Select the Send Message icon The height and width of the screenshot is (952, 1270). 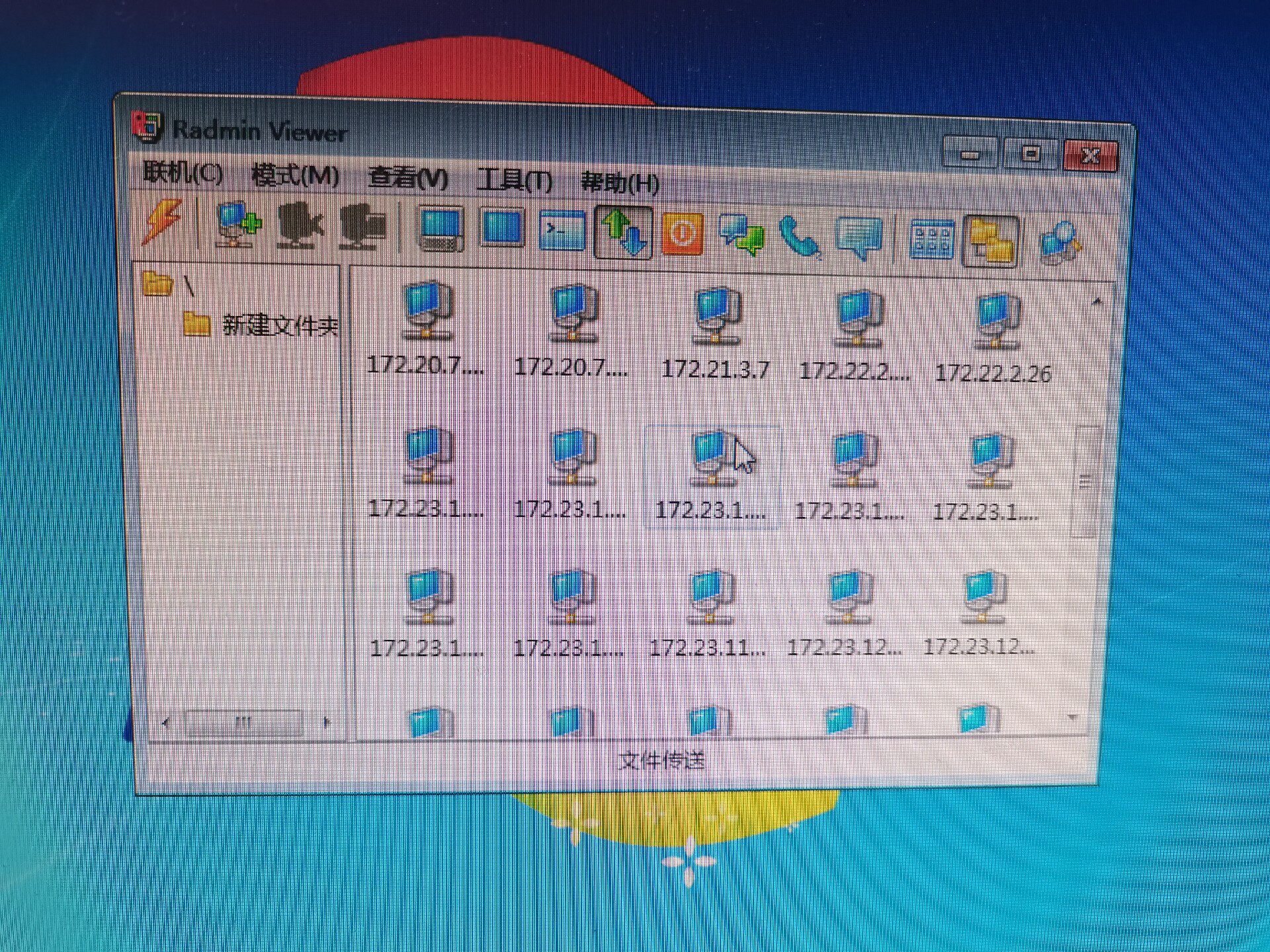(x=859, y=238)
